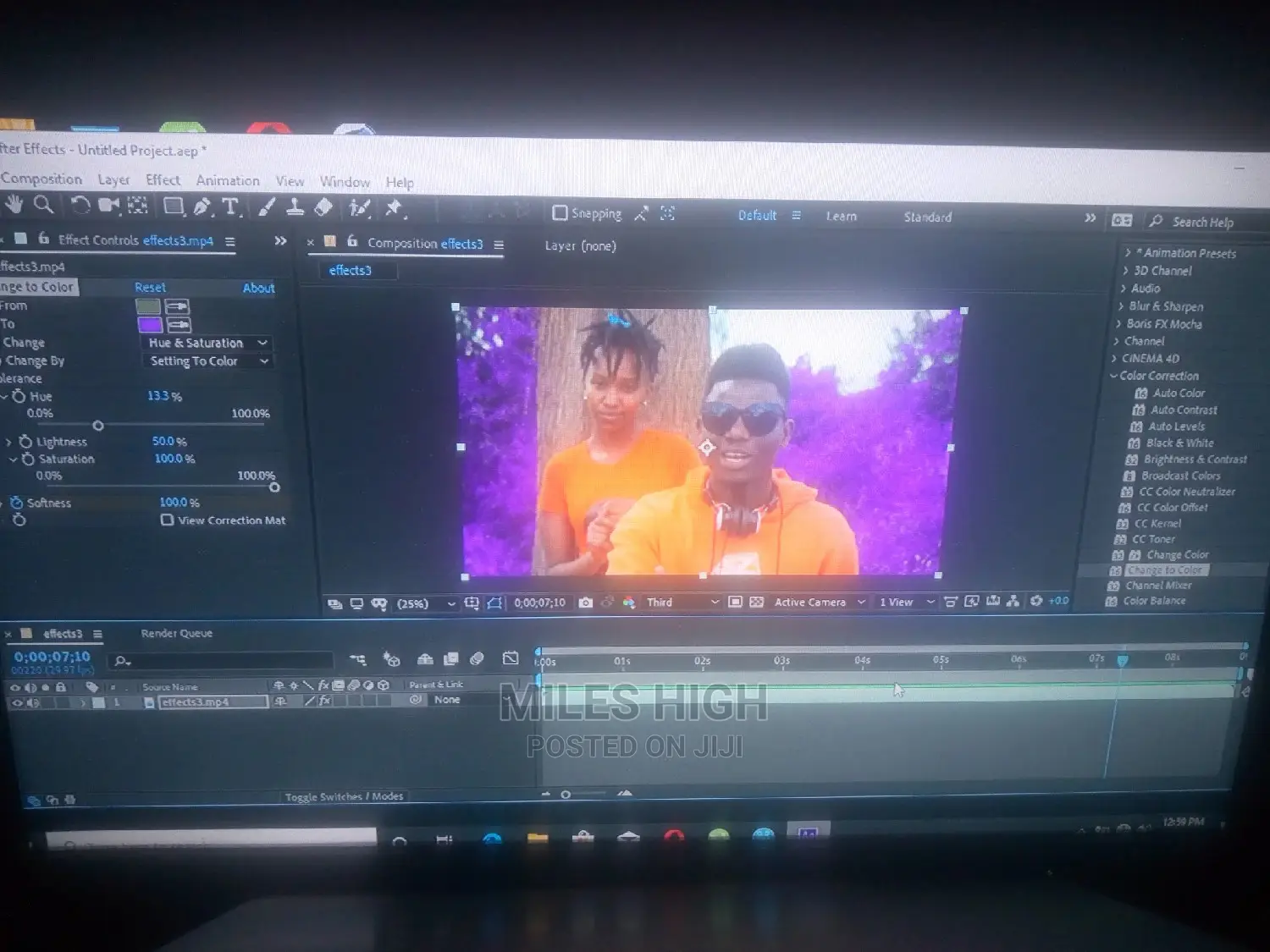Expand the Animation Presets category
Image resolution: width=1270 pixels, height=952 pixels.
pyautogui.click(x=1128, y=253)
